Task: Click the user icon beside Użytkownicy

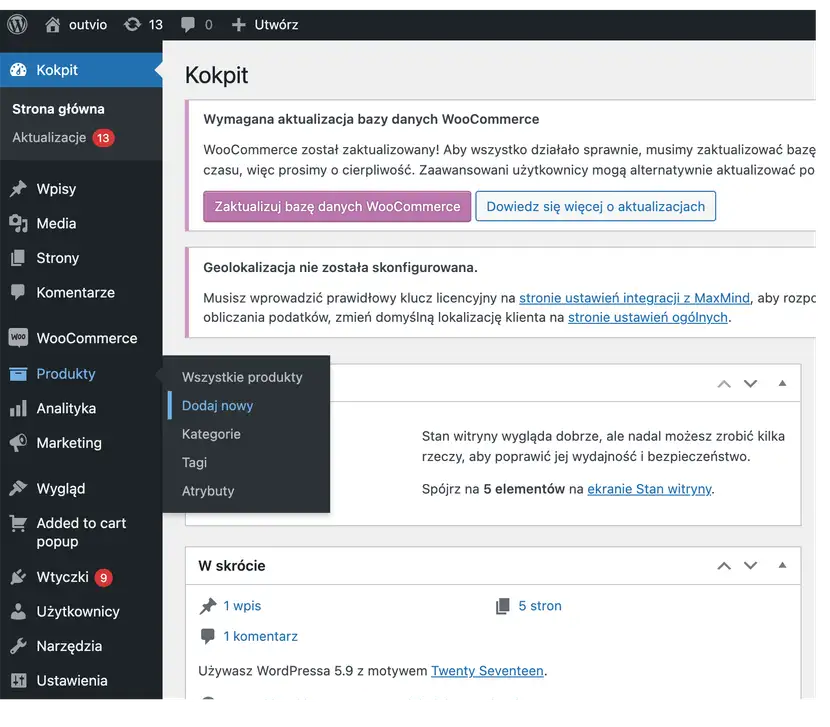Action: pos(18,611)
